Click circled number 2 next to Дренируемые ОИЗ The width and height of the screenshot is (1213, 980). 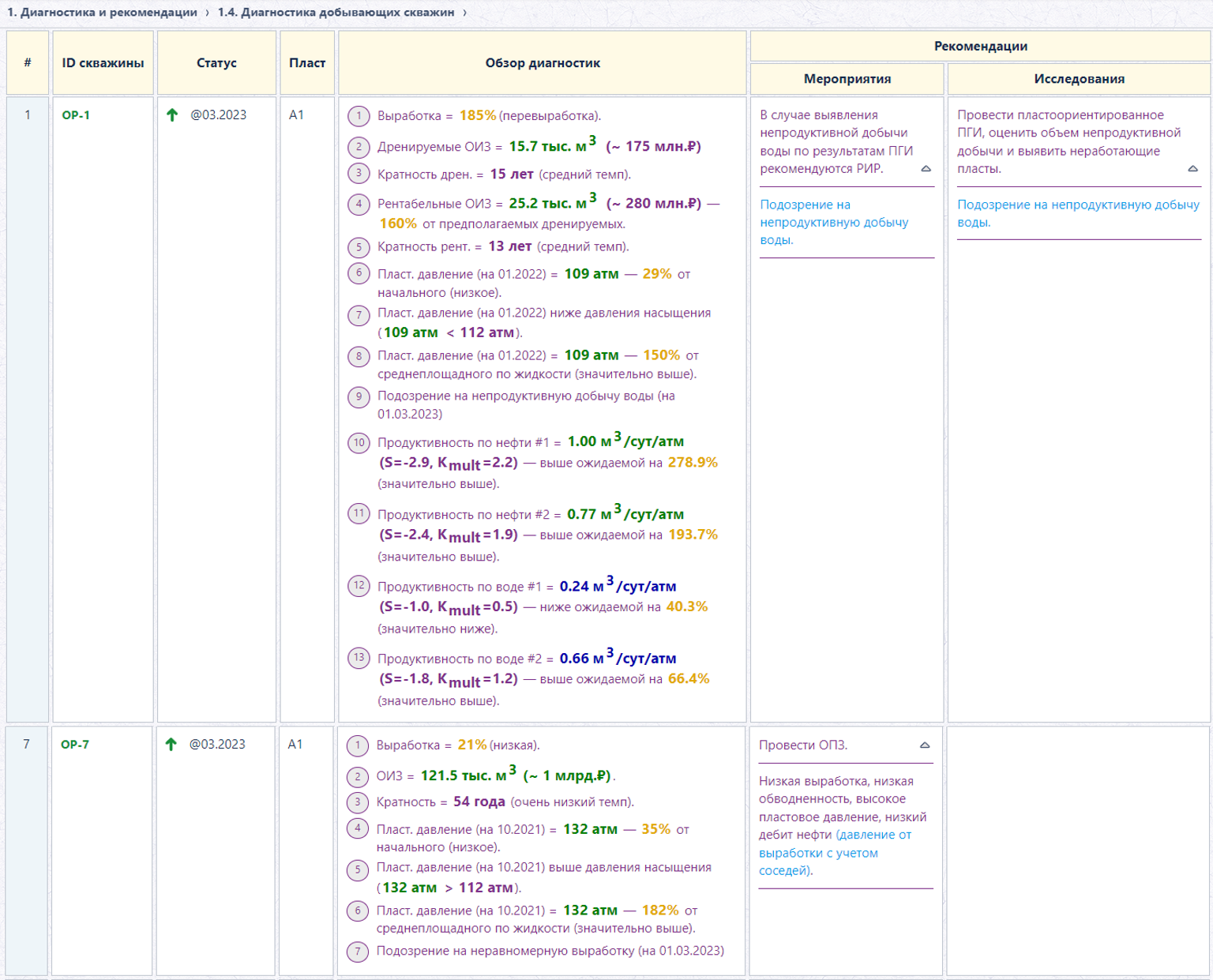pyautogui.click(x=359, y=147)
